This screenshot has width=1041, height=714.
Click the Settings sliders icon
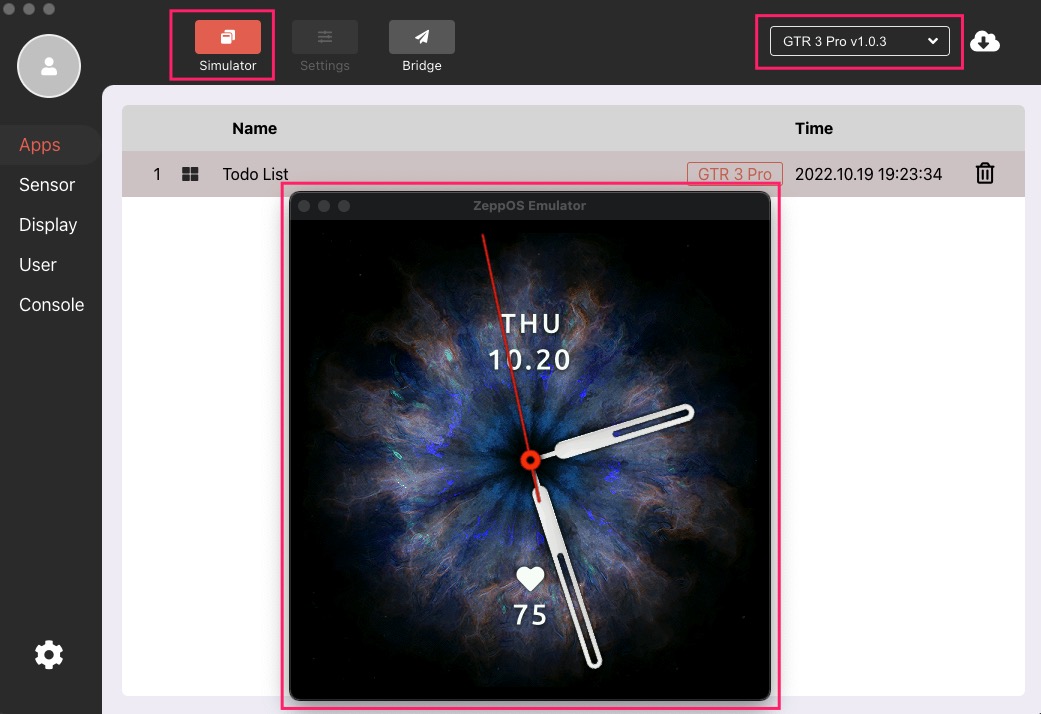324,37
